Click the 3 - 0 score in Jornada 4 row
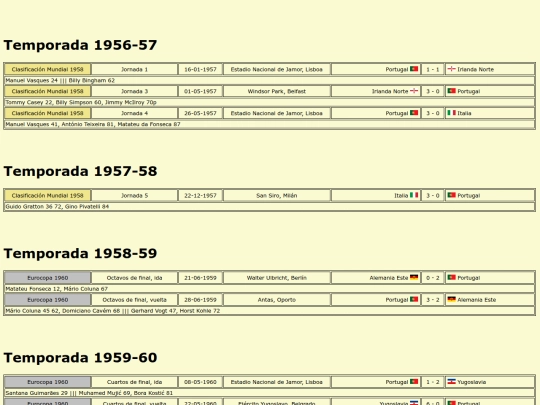This screenshot has width=540, height=405. pyautogui.click(x=433, y=113)
